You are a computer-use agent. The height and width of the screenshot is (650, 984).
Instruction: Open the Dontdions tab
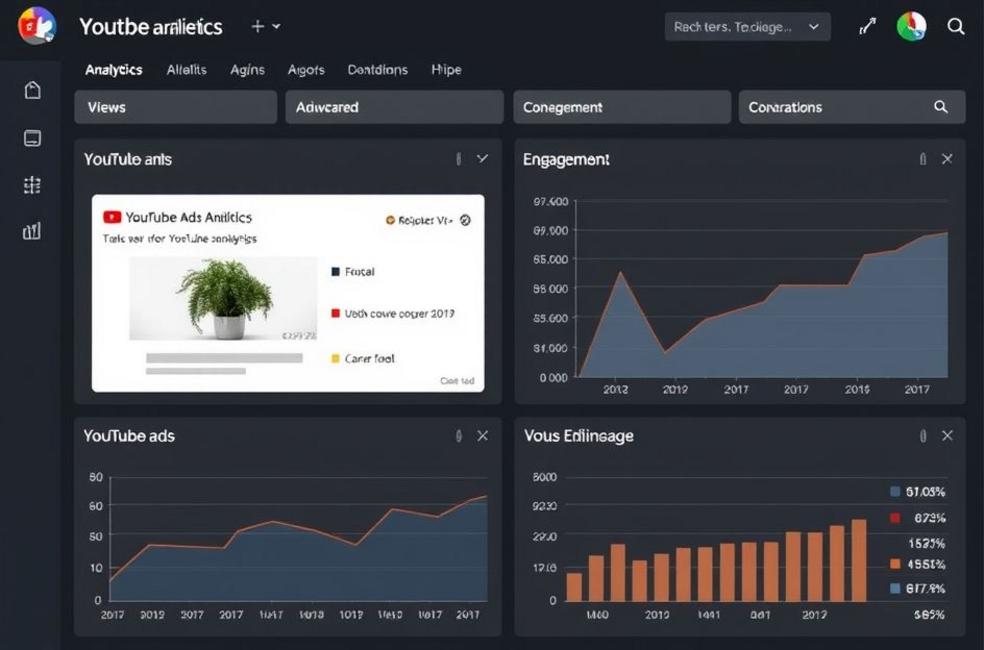[x=377, y=70]
